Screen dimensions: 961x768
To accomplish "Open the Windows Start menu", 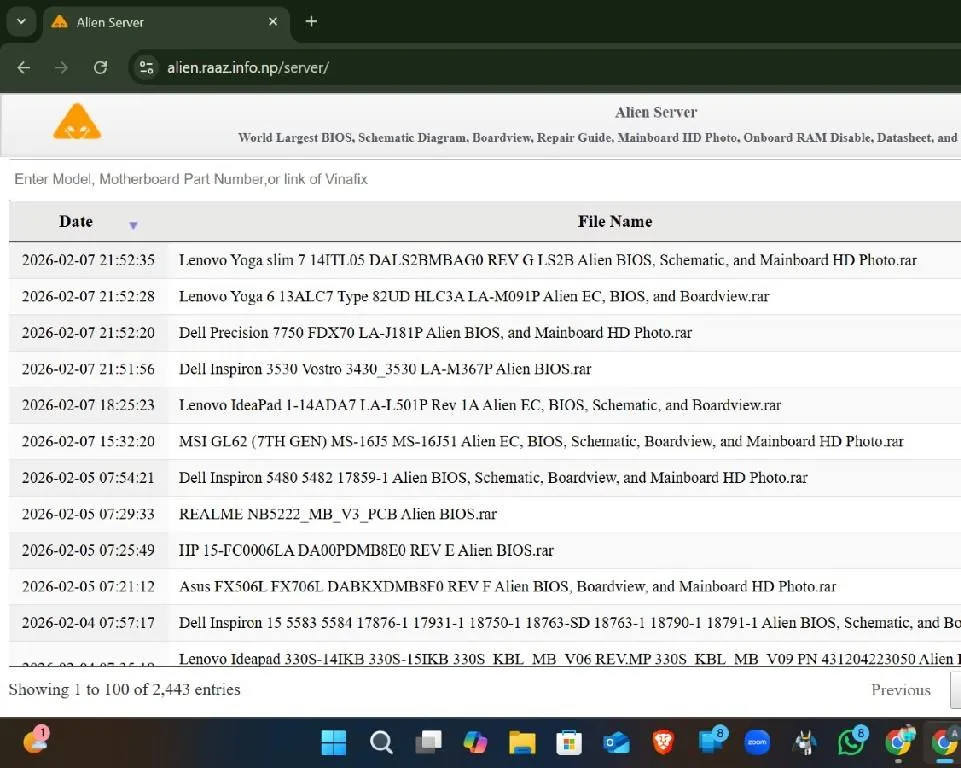I will 333,742.
